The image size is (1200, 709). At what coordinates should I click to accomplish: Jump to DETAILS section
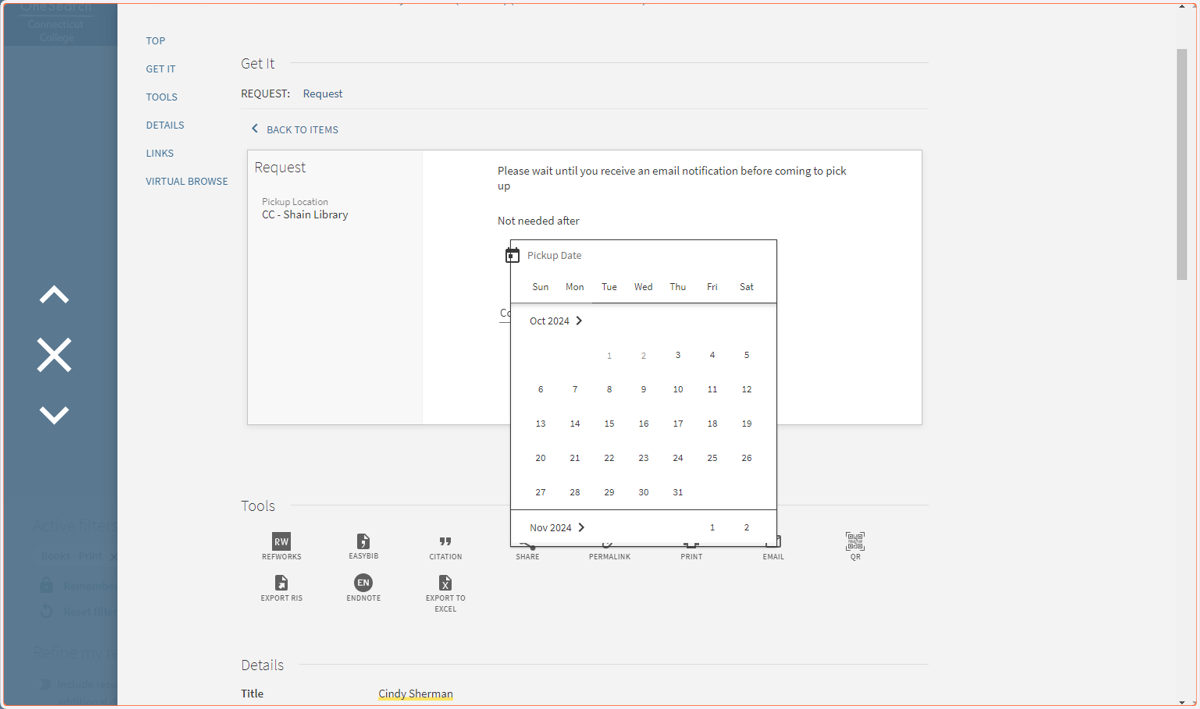click(x=165, y=125)
